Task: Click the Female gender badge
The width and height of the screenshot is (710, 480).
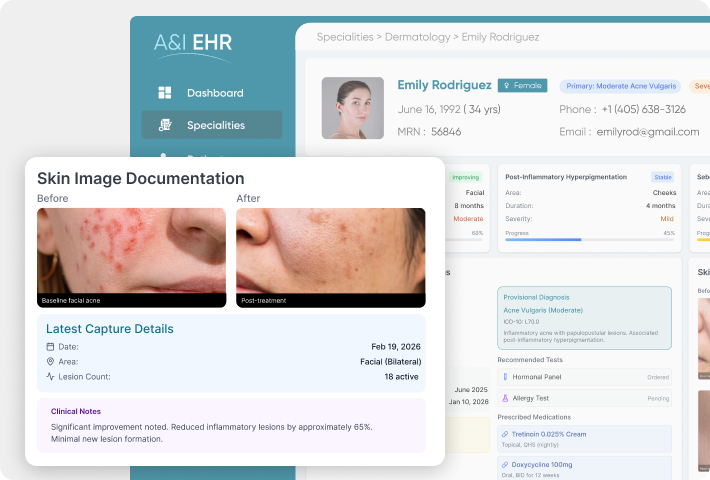Action: coord(523,86)
